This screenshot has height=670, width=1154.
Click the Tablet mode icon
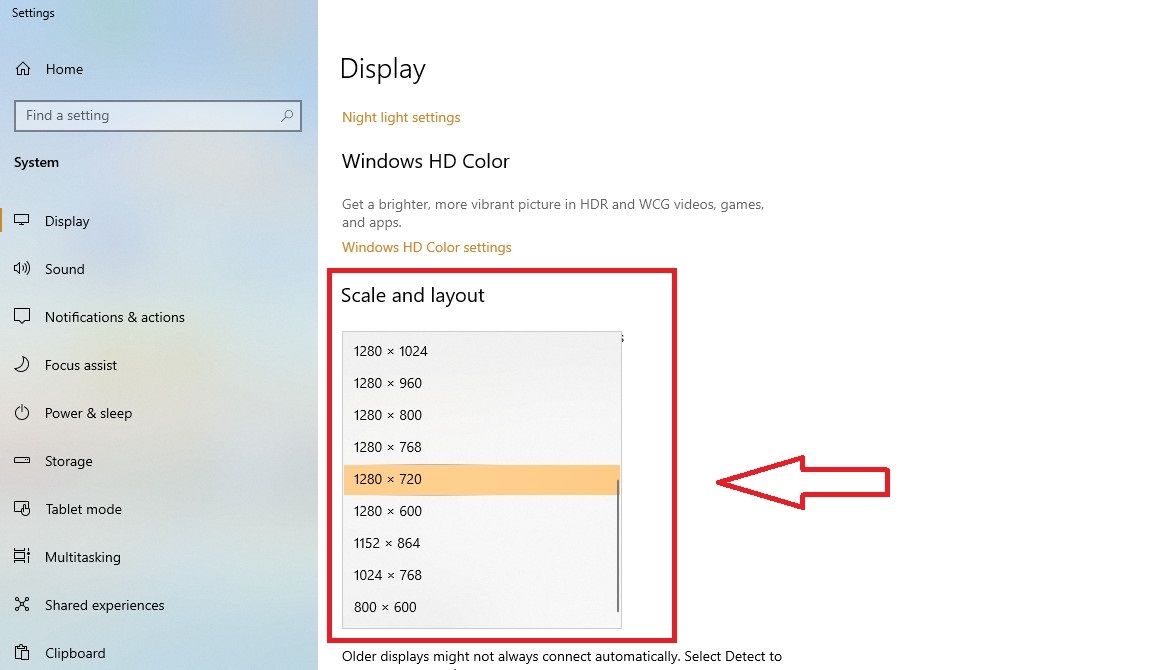[22, 509]
